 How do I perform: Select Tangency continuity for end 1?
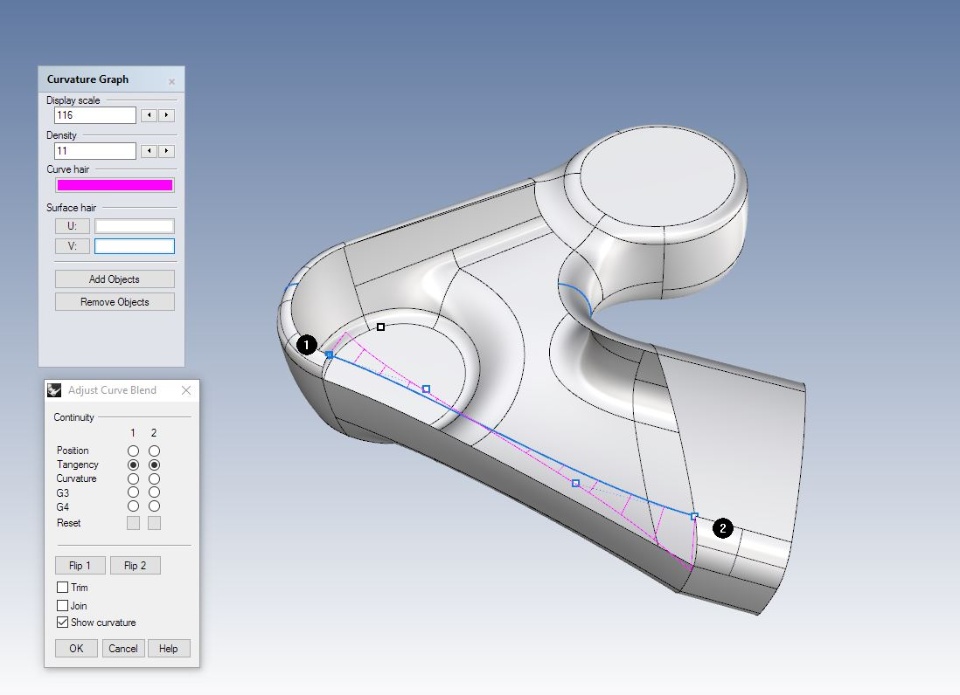(x=133, y=465)
